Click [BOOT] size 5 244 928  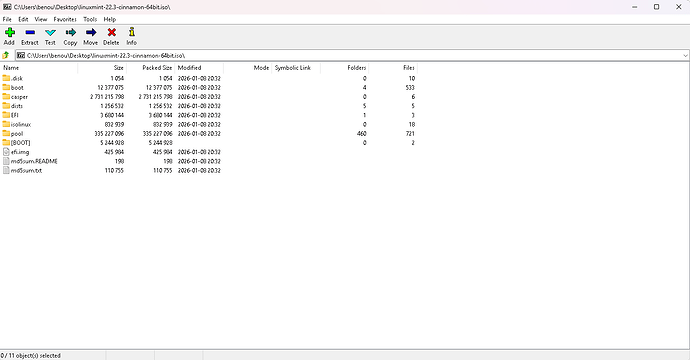(x=112, y=143)
